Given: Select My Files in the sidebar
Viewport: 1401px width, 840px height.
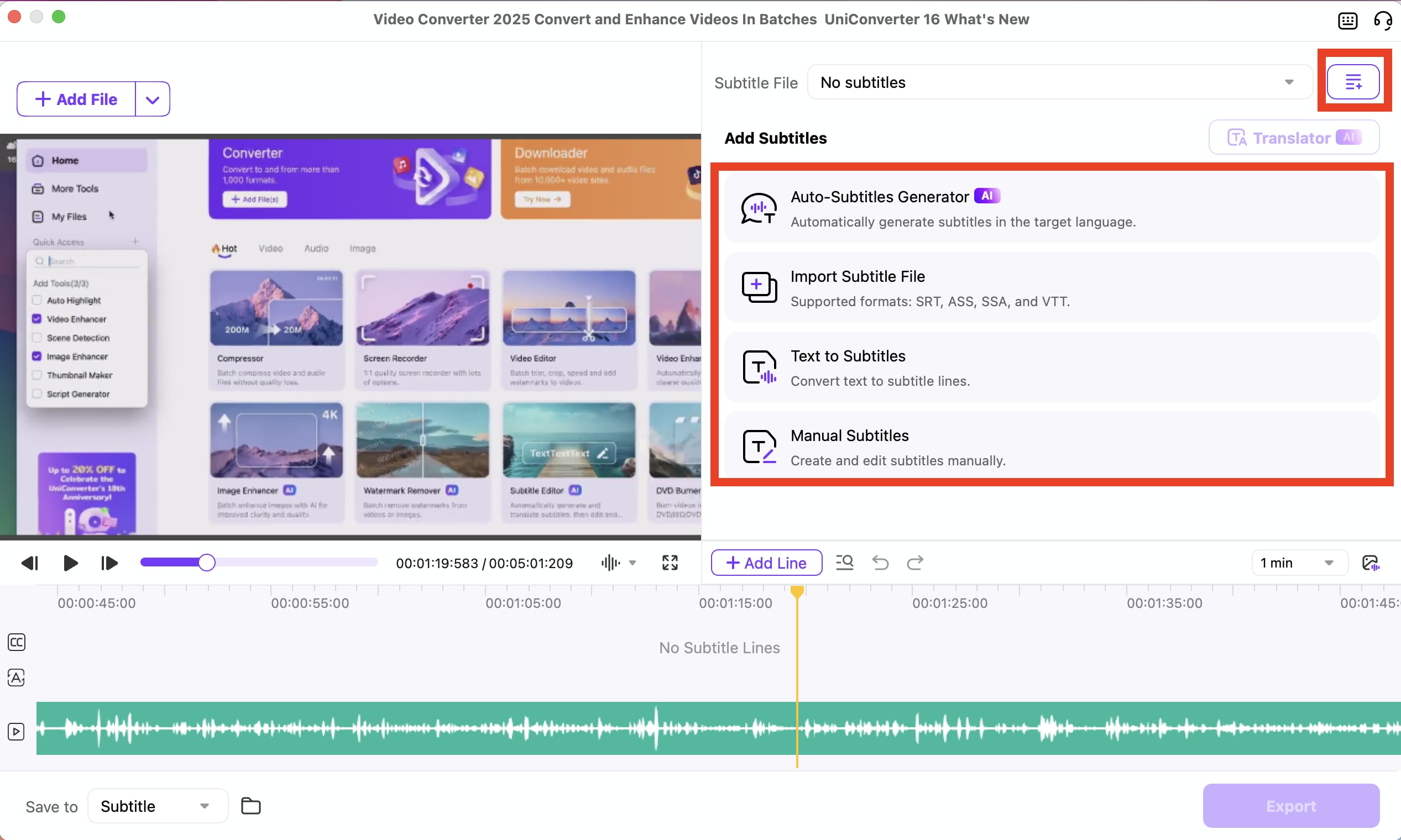Looking at the screenshot, I should (x=67, y=216).
